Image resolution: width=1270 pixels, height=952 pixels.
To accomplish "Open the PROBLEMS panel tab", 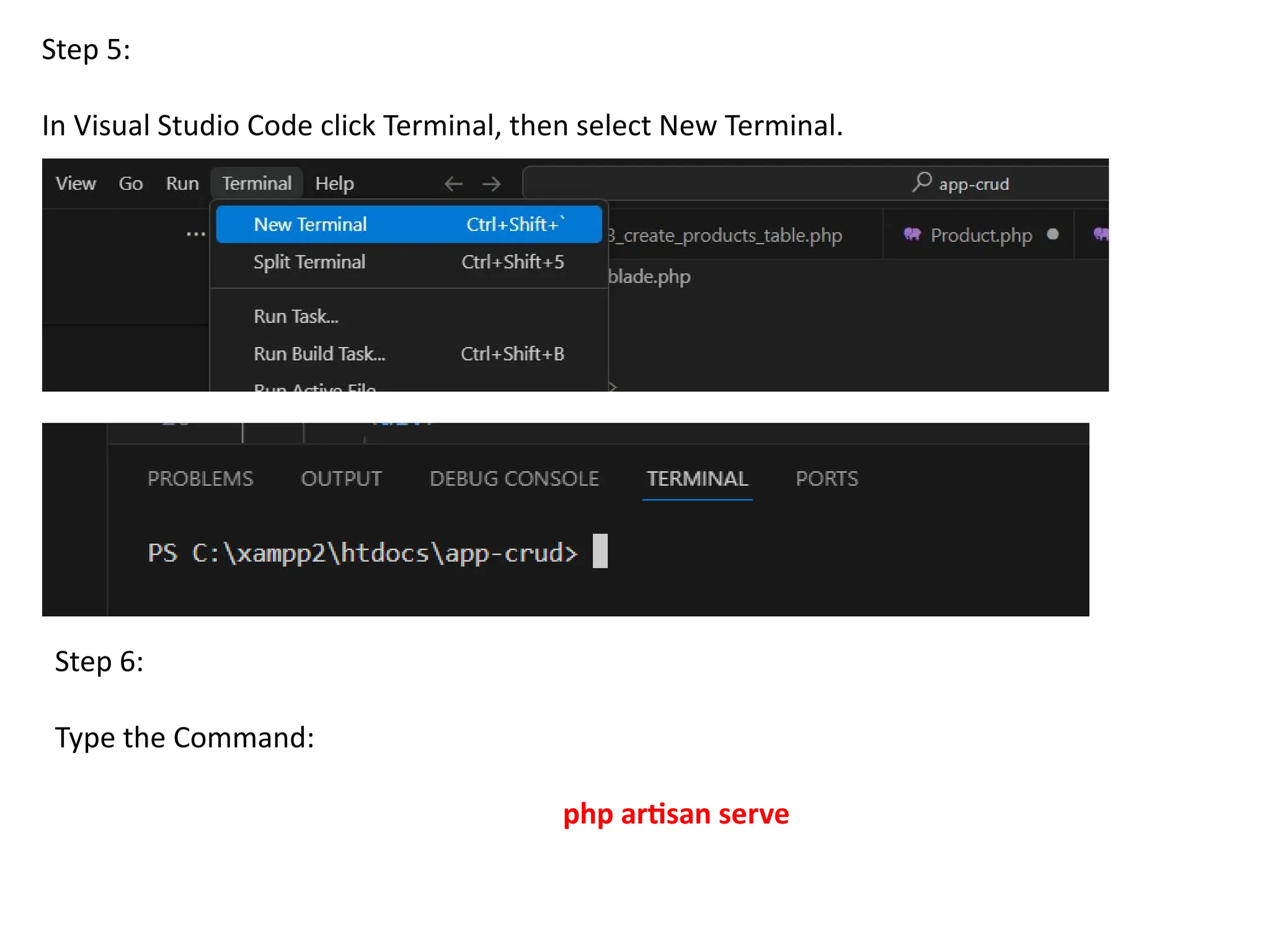I will (x=200, y=478).
